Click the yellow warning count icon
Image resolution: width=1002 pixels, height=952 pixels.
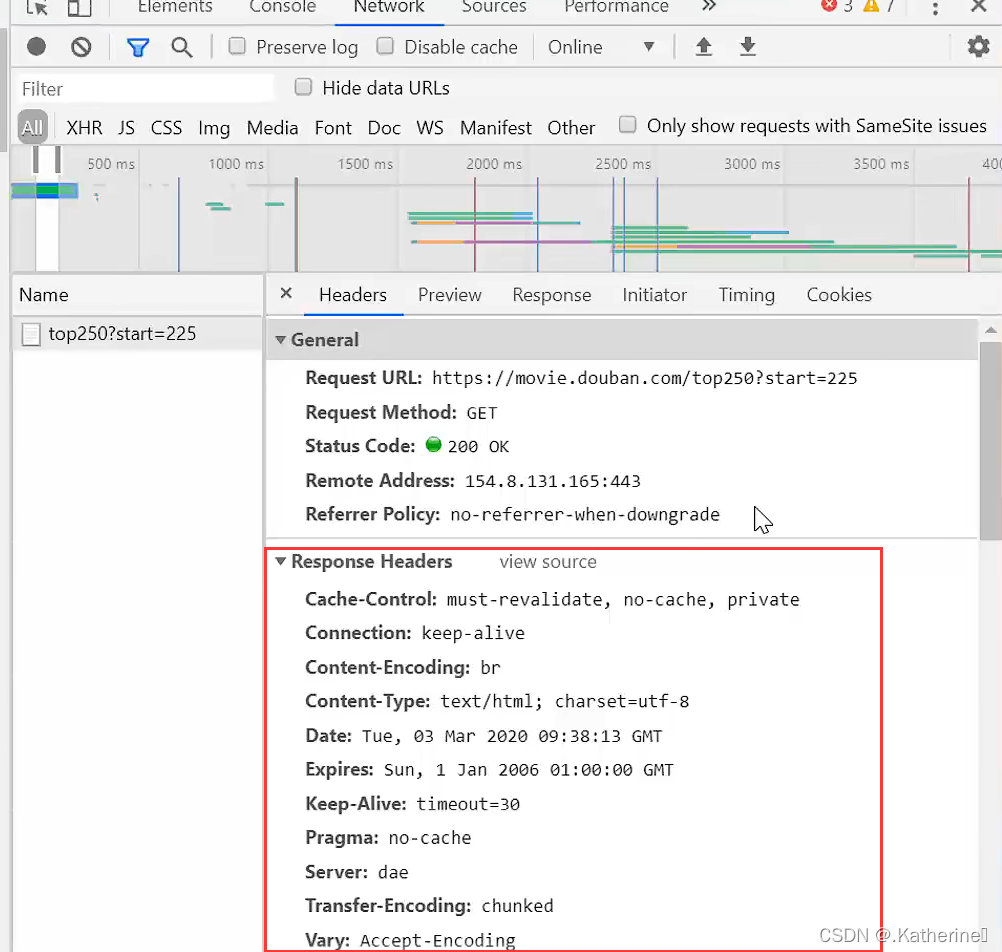(871, 6)
